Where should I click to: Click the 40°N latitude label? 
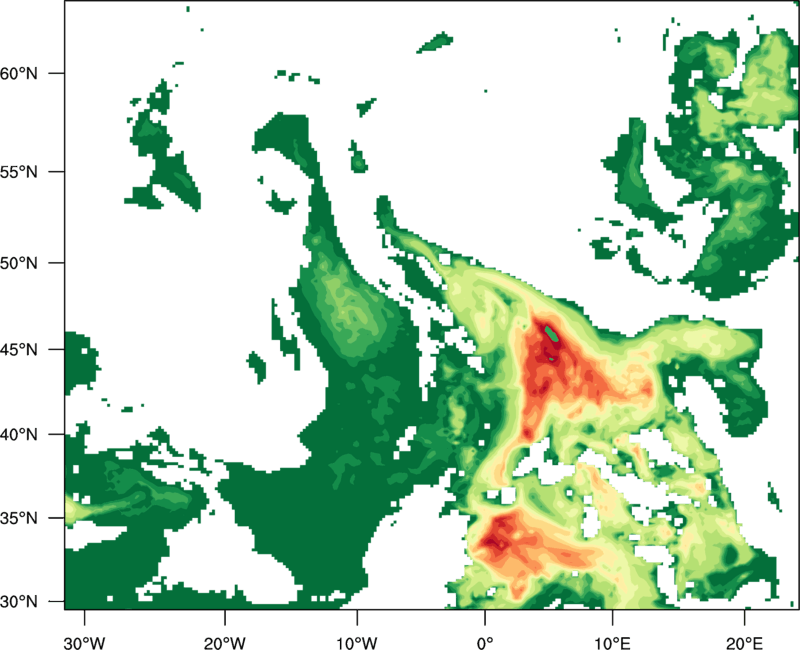coord(19,435)
